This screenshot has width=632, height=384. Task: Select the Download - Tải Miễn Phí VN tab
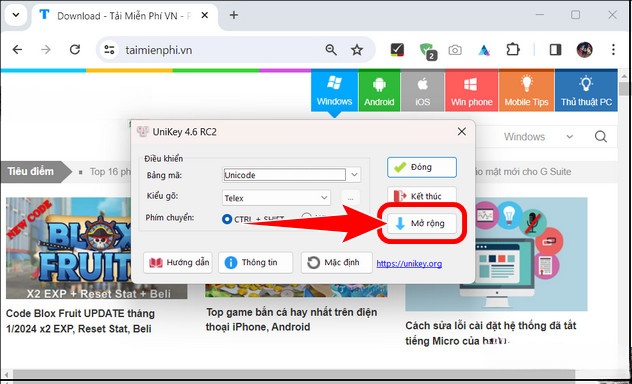124,16
